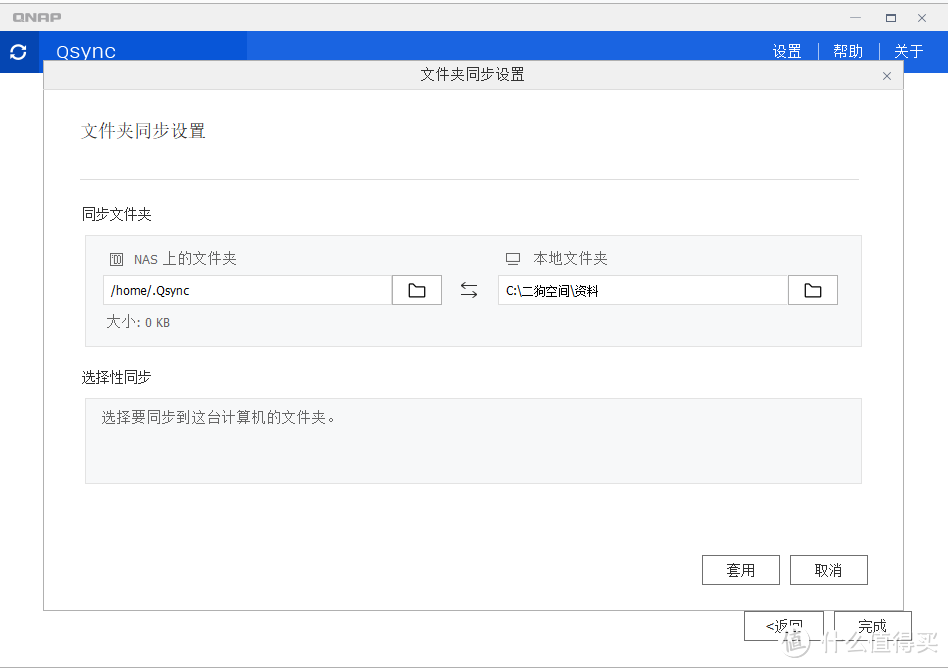Close the QNAP Qsync window

[x=921, y=18]
